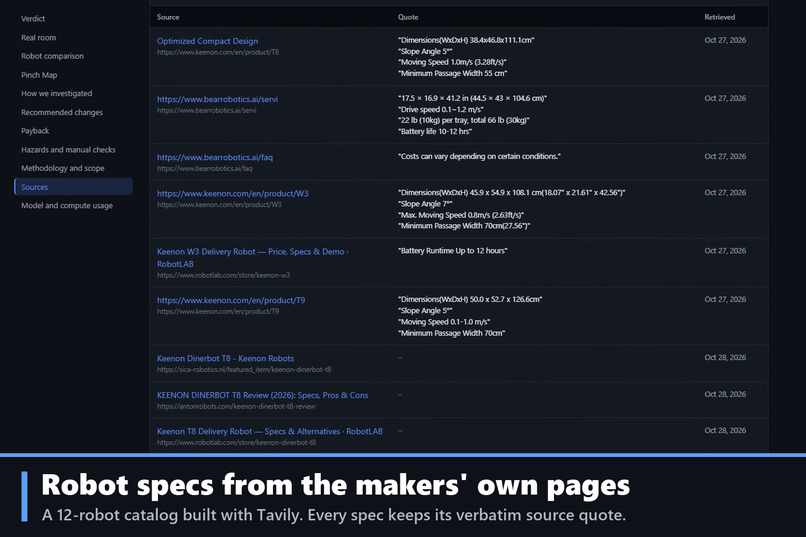The width and height of the screenshot is (806, 537).
Task: Click the quote 'Moving Speed 0.1-1.0 m/s'
Action: tap(444, 322)
